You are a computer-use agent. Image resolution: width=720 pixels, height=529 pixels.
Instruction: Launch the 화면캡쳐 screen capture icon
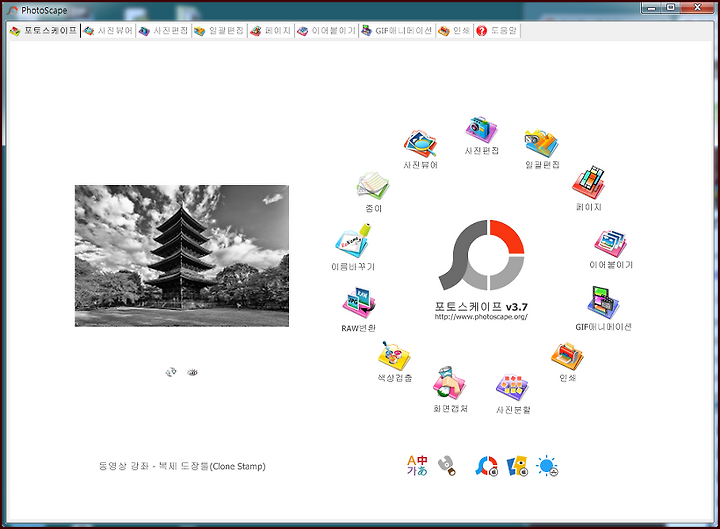click(x=450, y=383)
